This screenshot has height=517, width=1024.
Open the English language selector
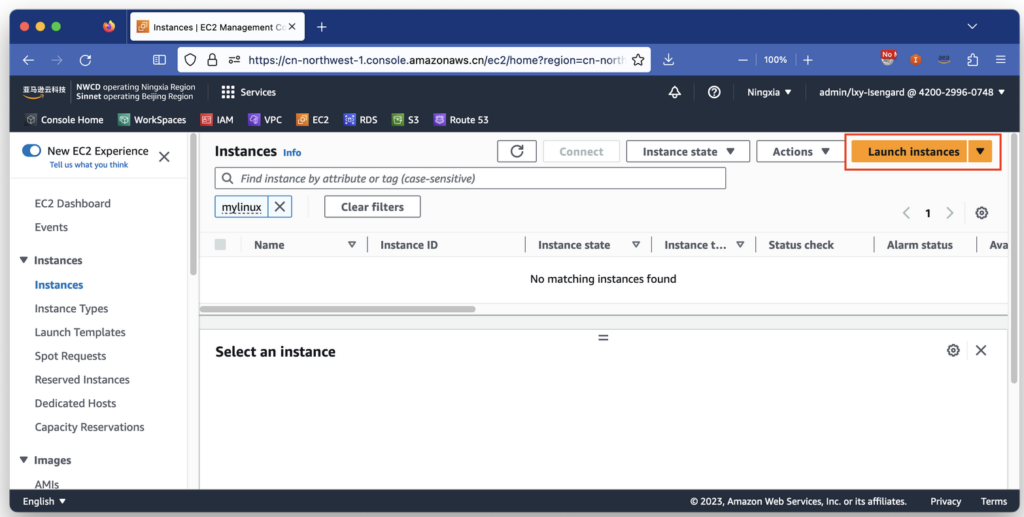(44, 501)
